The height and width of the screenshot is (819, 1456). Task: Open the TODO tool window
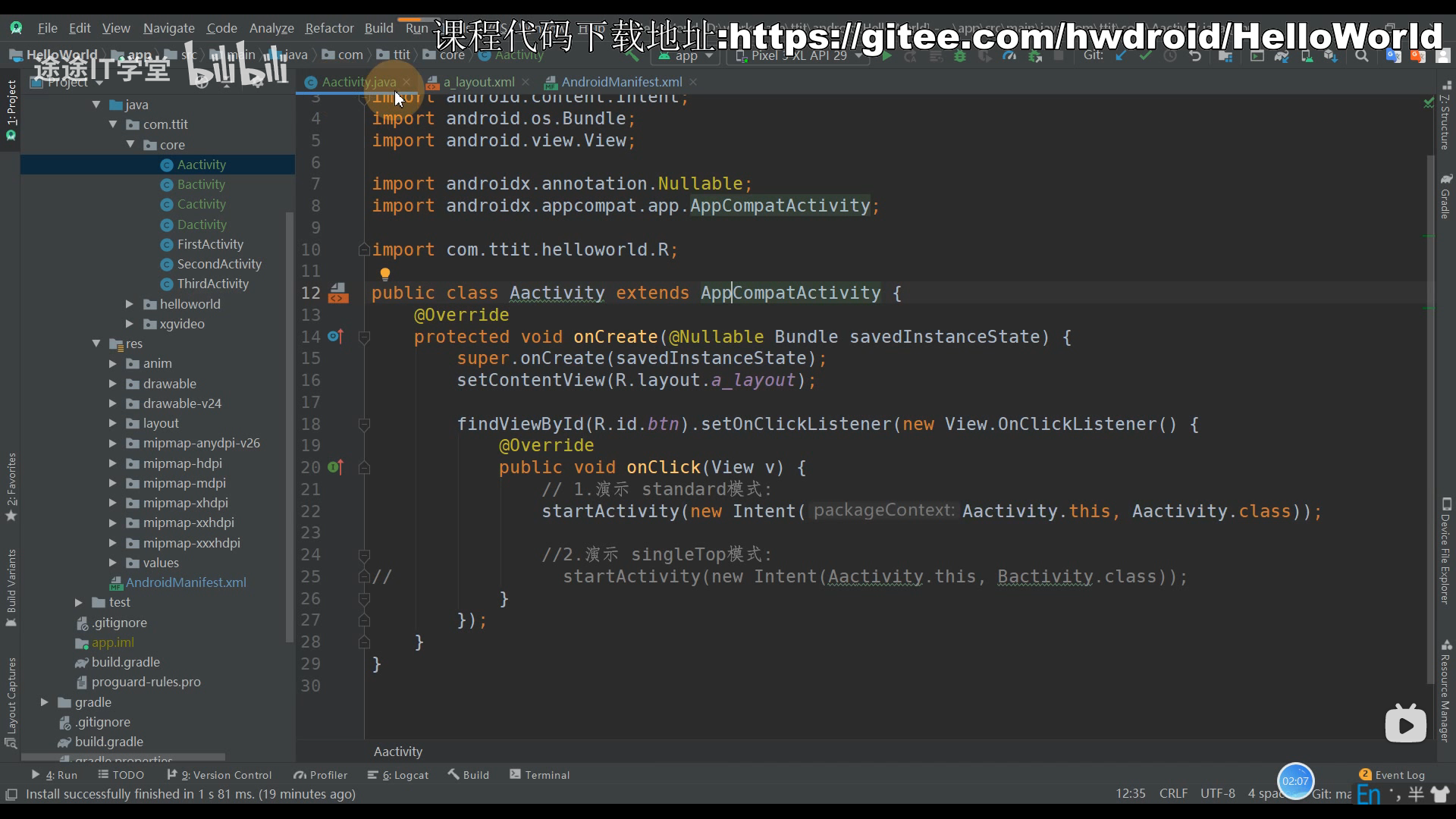click(121, 775)
